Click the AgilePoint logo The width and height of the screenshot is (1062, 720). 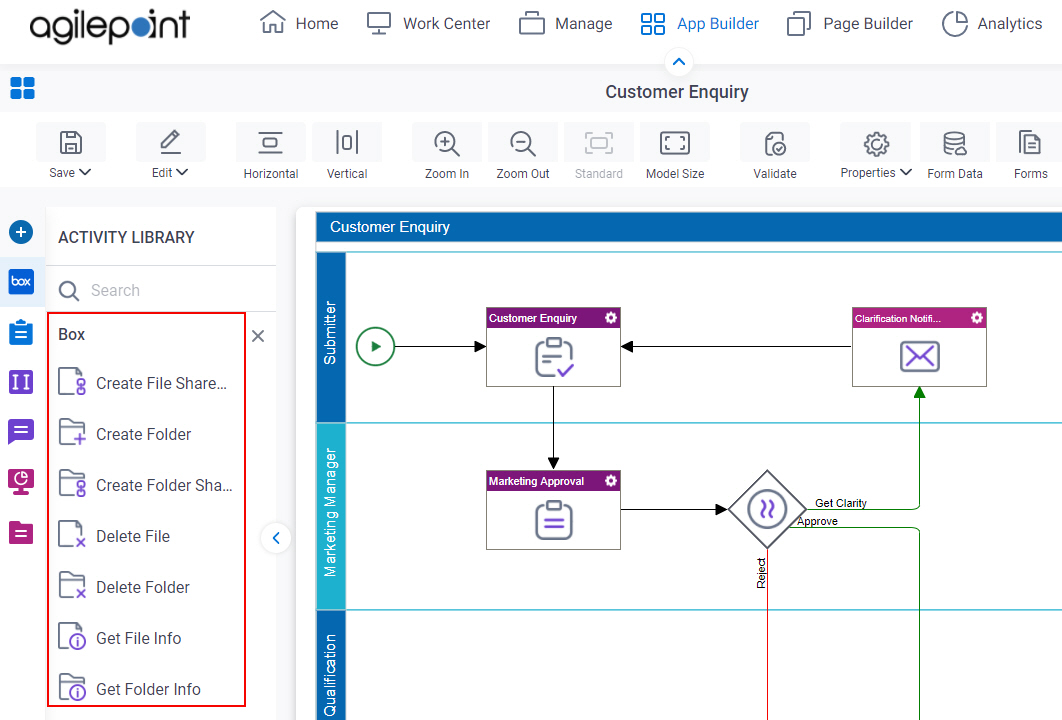point(110,26)
